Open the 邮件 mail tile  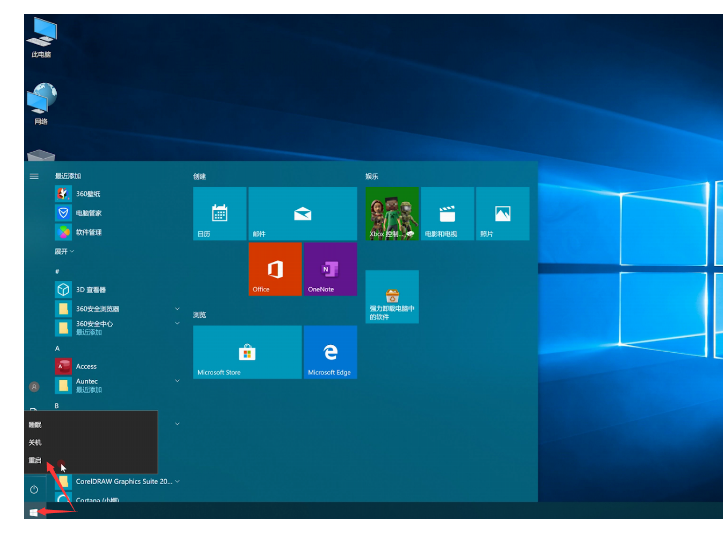302,213
